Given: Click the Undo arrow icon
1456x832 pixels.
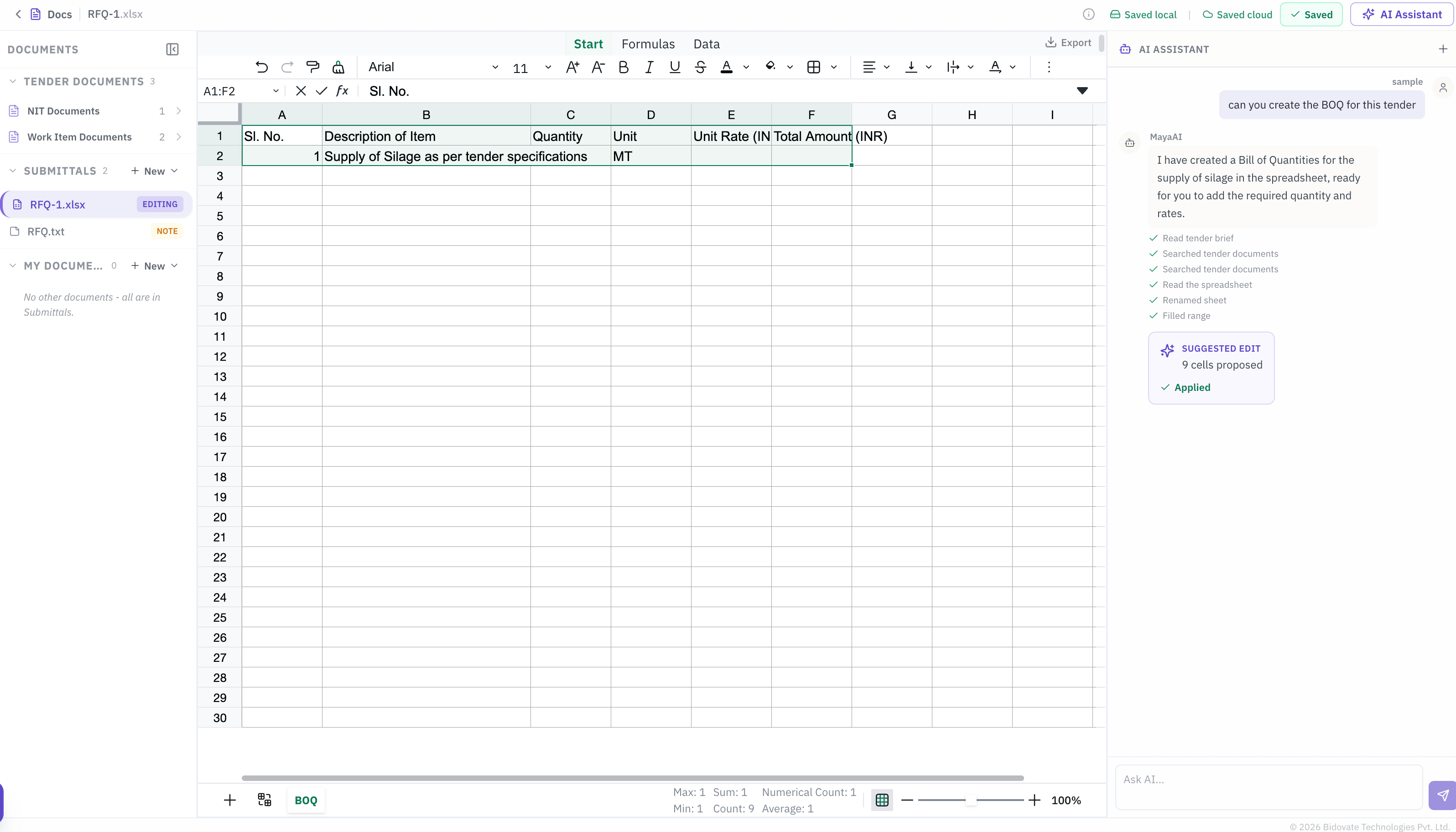Looking at the screenshot, I should click(x=262, y=68).
